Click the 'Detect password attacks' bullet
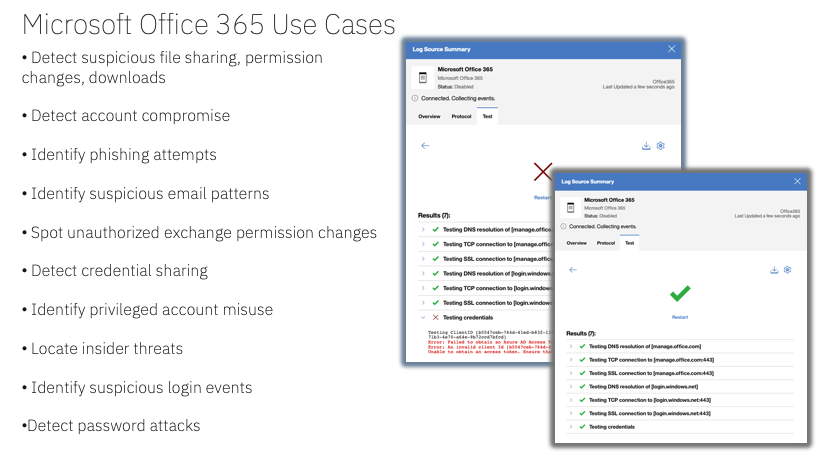 pos(111,425)
